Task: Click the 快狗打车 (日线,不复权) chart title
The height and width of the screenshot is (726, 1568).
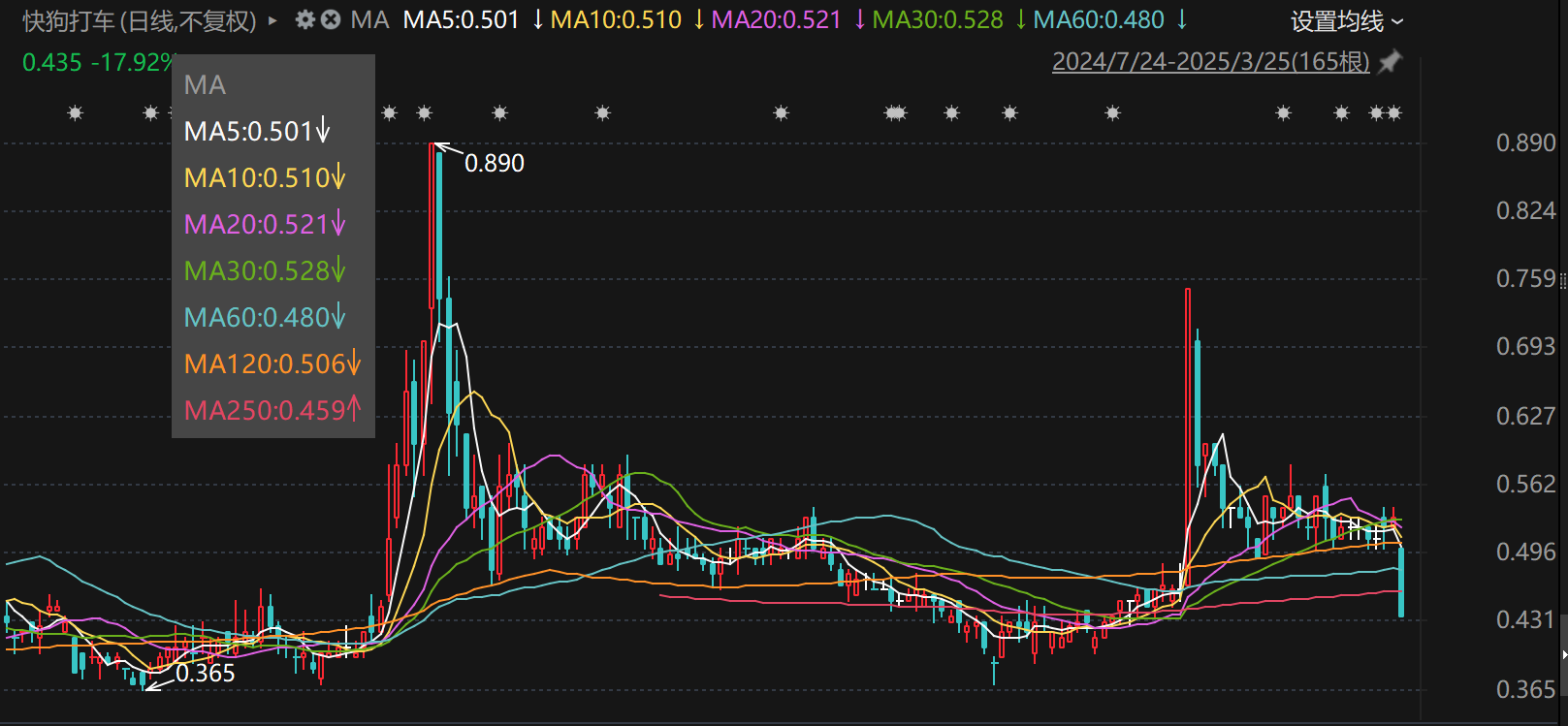Action: tap(140, 20)
